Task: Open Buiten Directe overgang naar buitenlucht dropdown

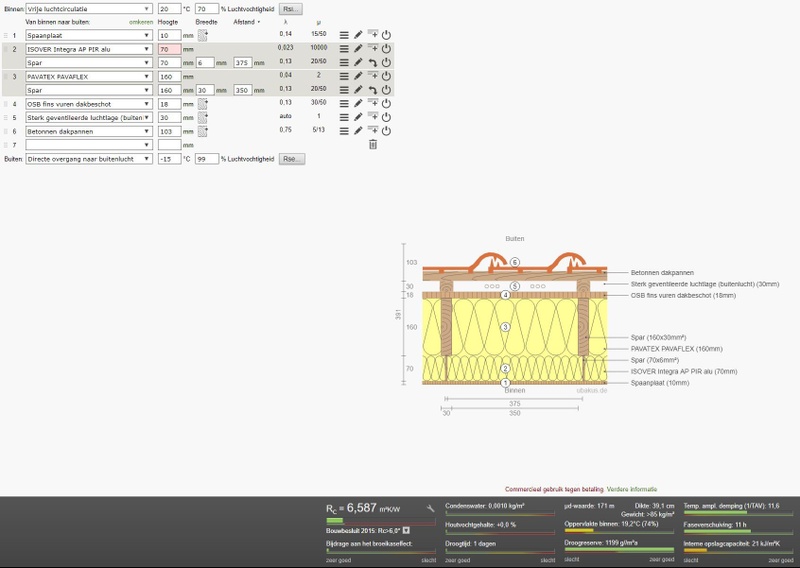Action: point(89,159)
